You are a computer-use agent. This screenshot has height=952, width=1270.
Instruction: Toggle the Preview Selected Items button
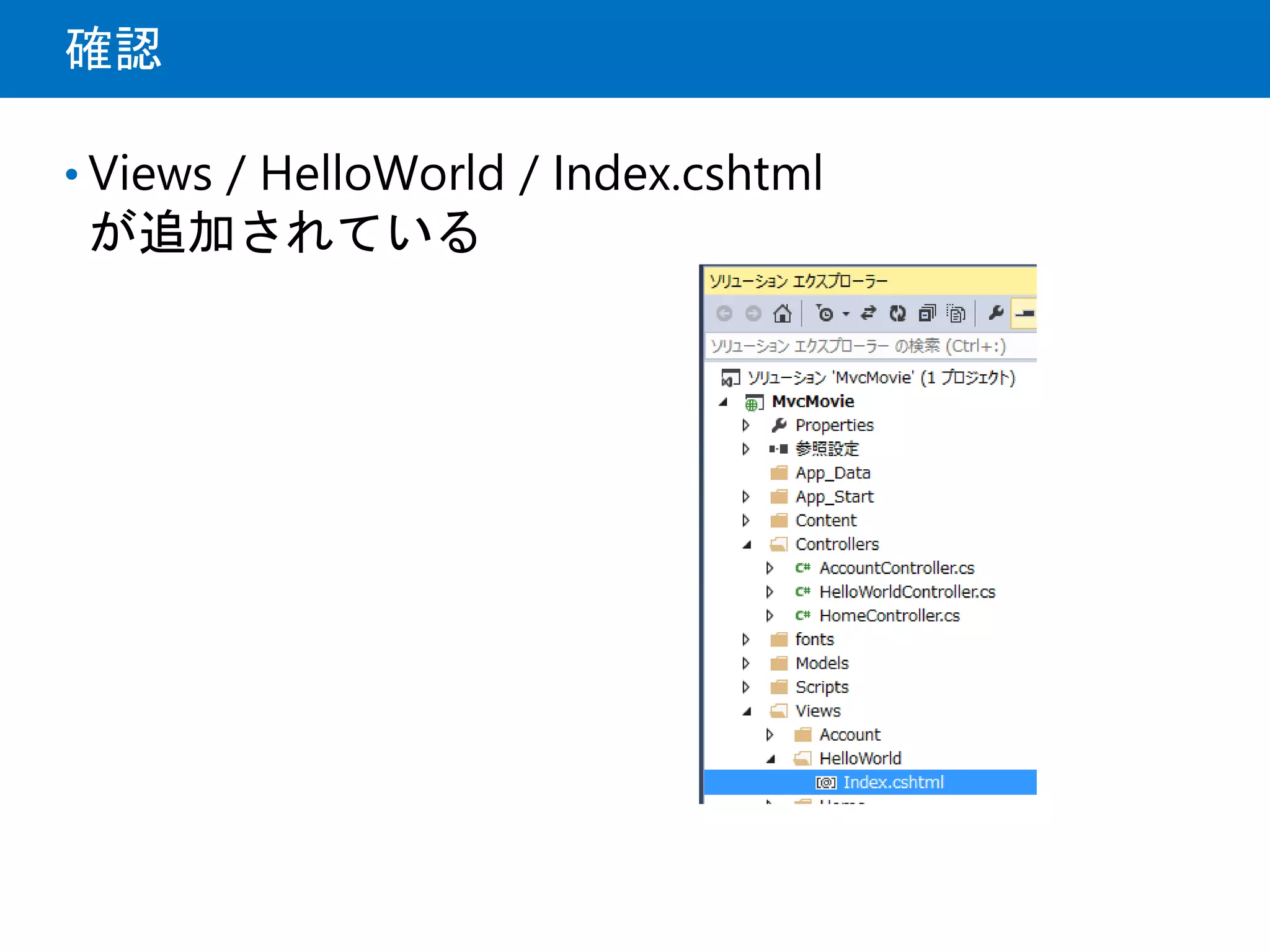(x=1024, y=314)
